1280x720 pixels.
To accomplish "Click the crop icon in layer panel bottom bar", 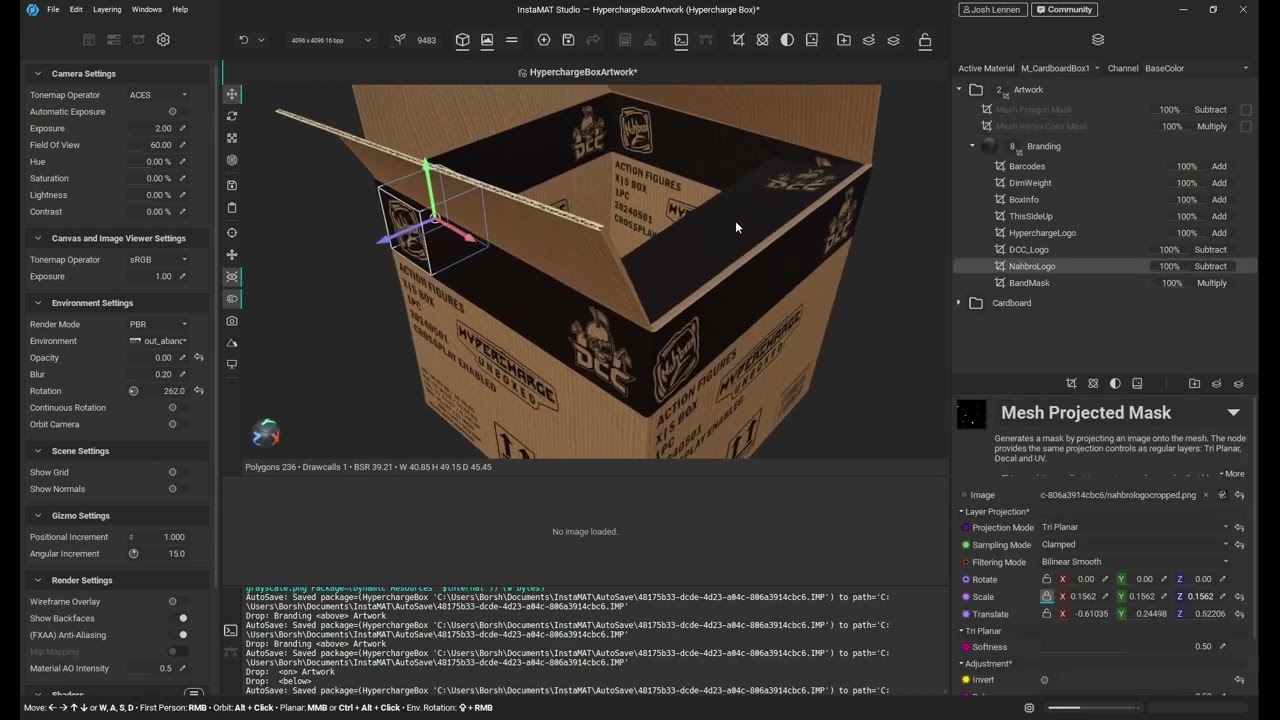I will pos(1071,384).
